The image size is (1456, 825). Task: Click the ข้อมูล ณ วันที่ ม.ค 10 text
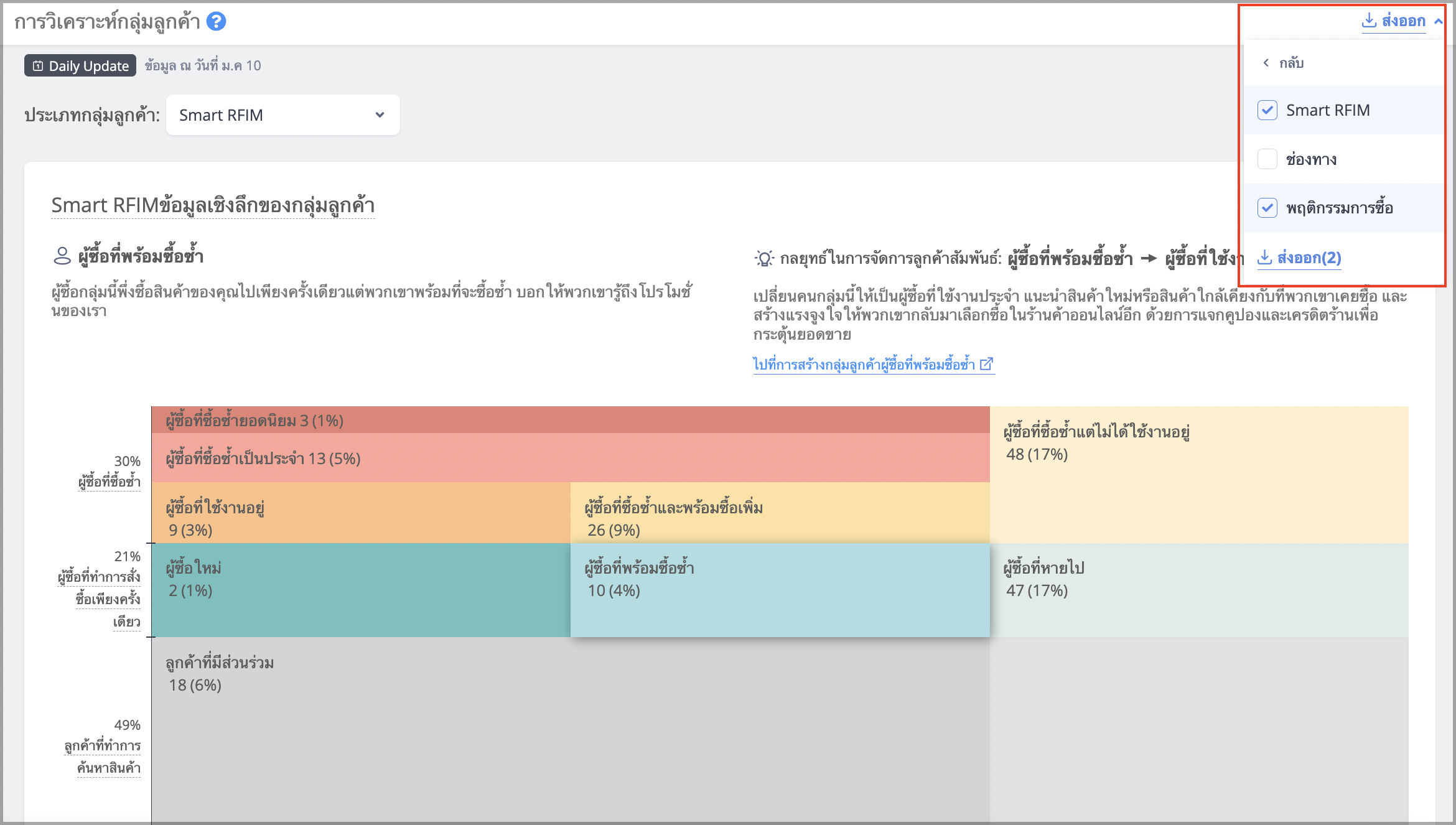[x=203, y=65]
